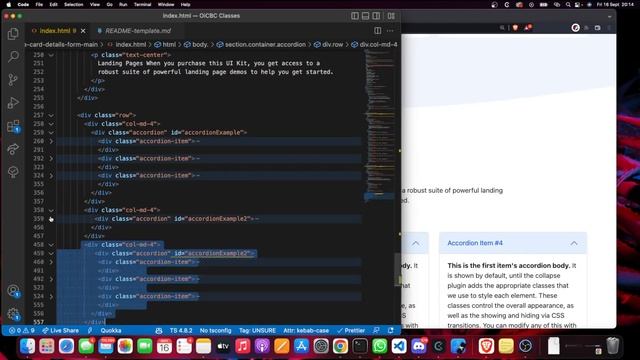Click Brave Rewards icon in browser toolbar
The height and width of the screenshot is (360, 640).
pos(528,28)
